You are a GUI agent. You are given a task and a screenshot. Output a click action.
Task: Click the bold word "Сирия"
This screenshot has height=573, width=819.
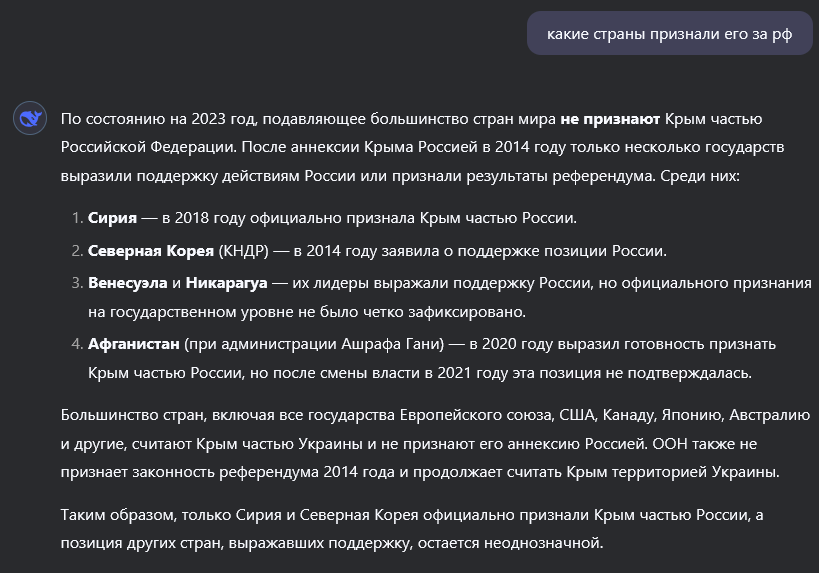click(112, 217)
